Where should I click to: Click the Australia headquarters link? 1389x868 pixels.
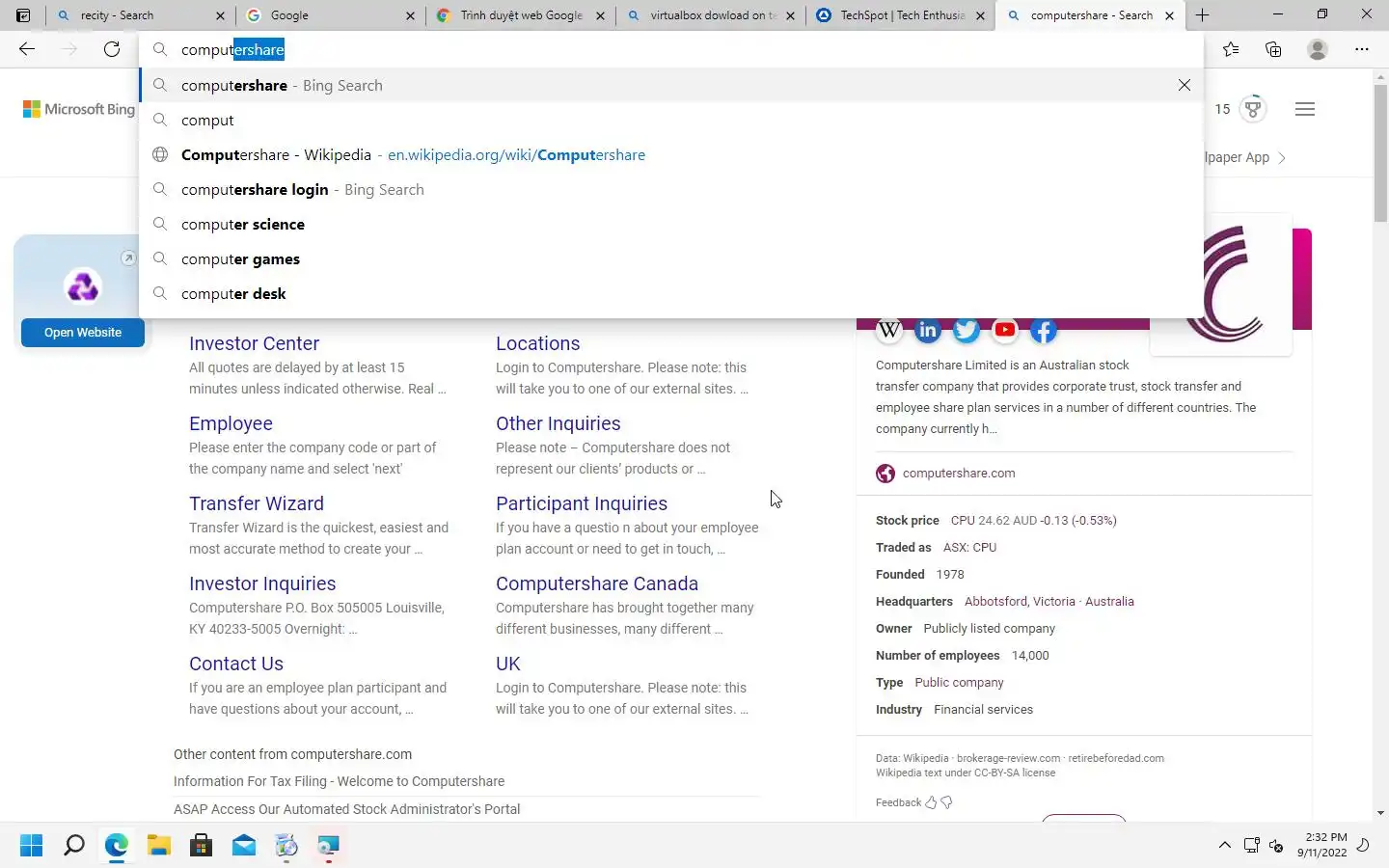pos(1109,601)
